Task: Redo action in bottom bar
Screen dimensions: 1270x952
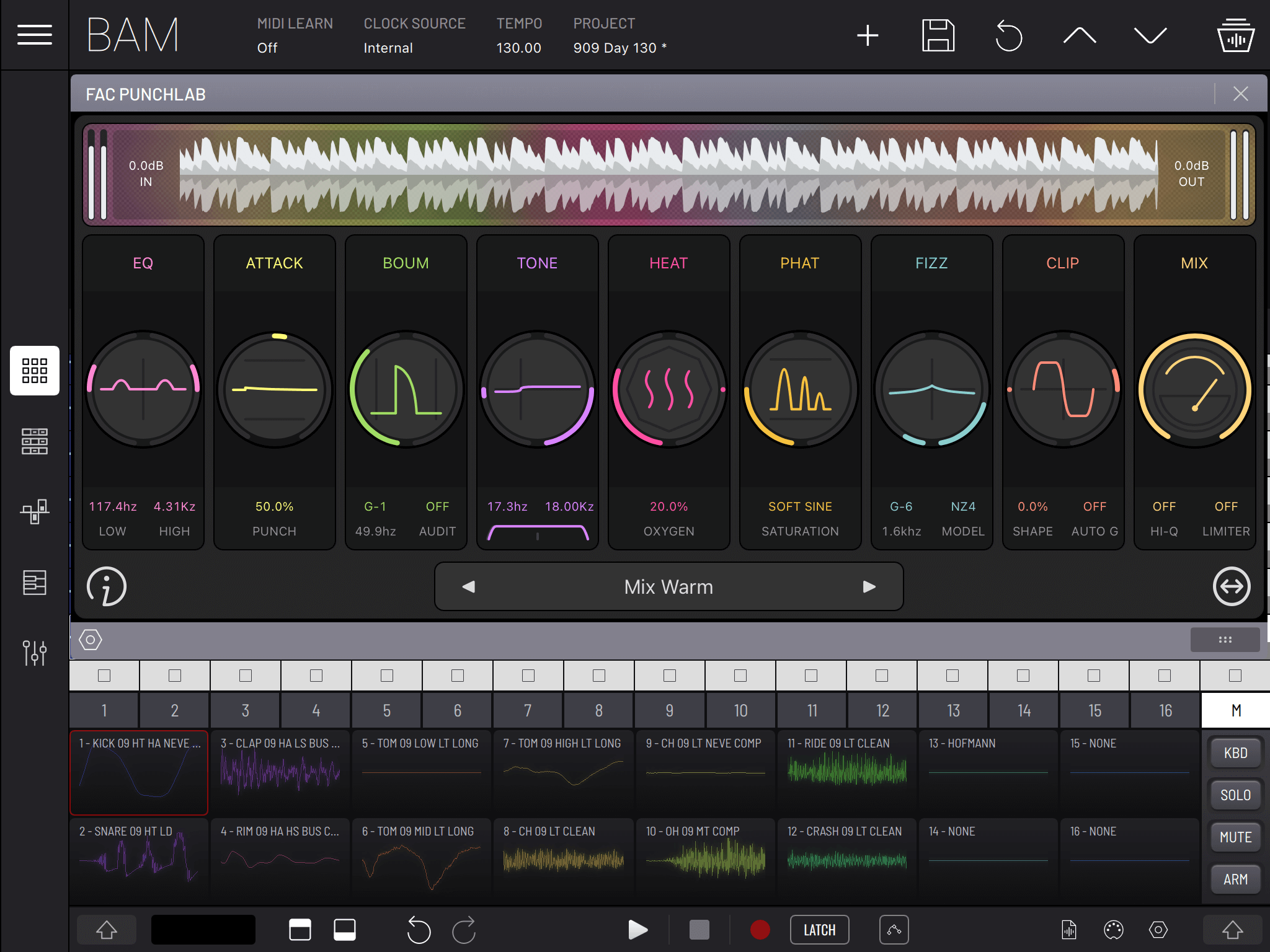Action: (464, 930)
